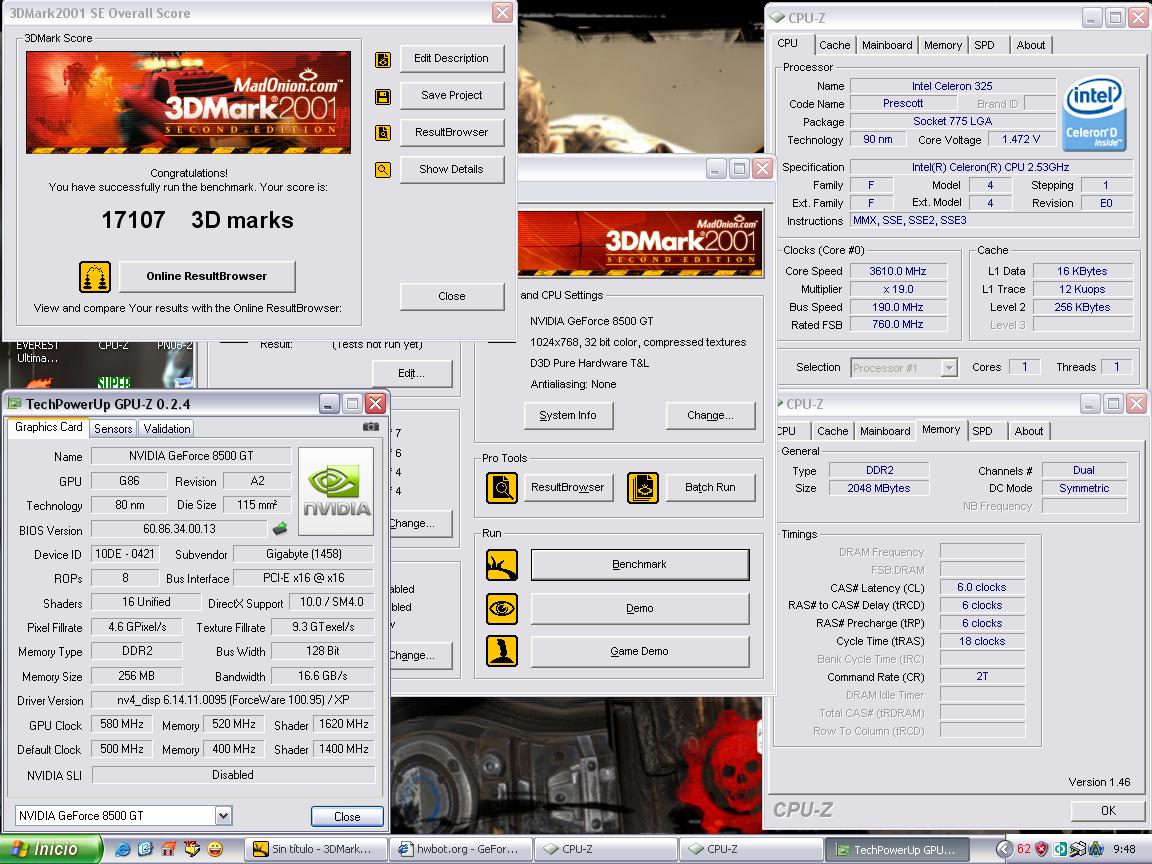Viewport: 1152px width, 864px height.
Task: Click the Batch Run button
Action: click(710, 487)
